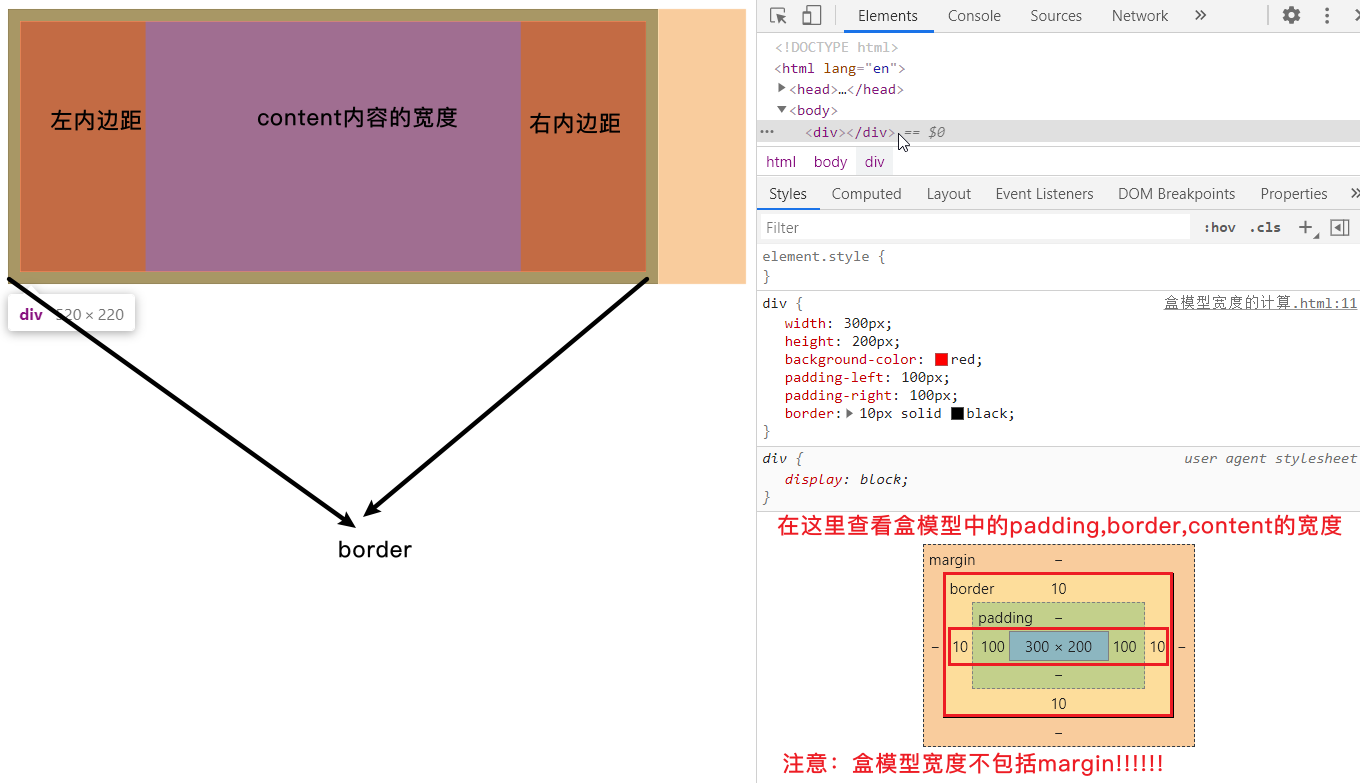Show more DevTools panels with double chevron

click(x=1200, y=16)
